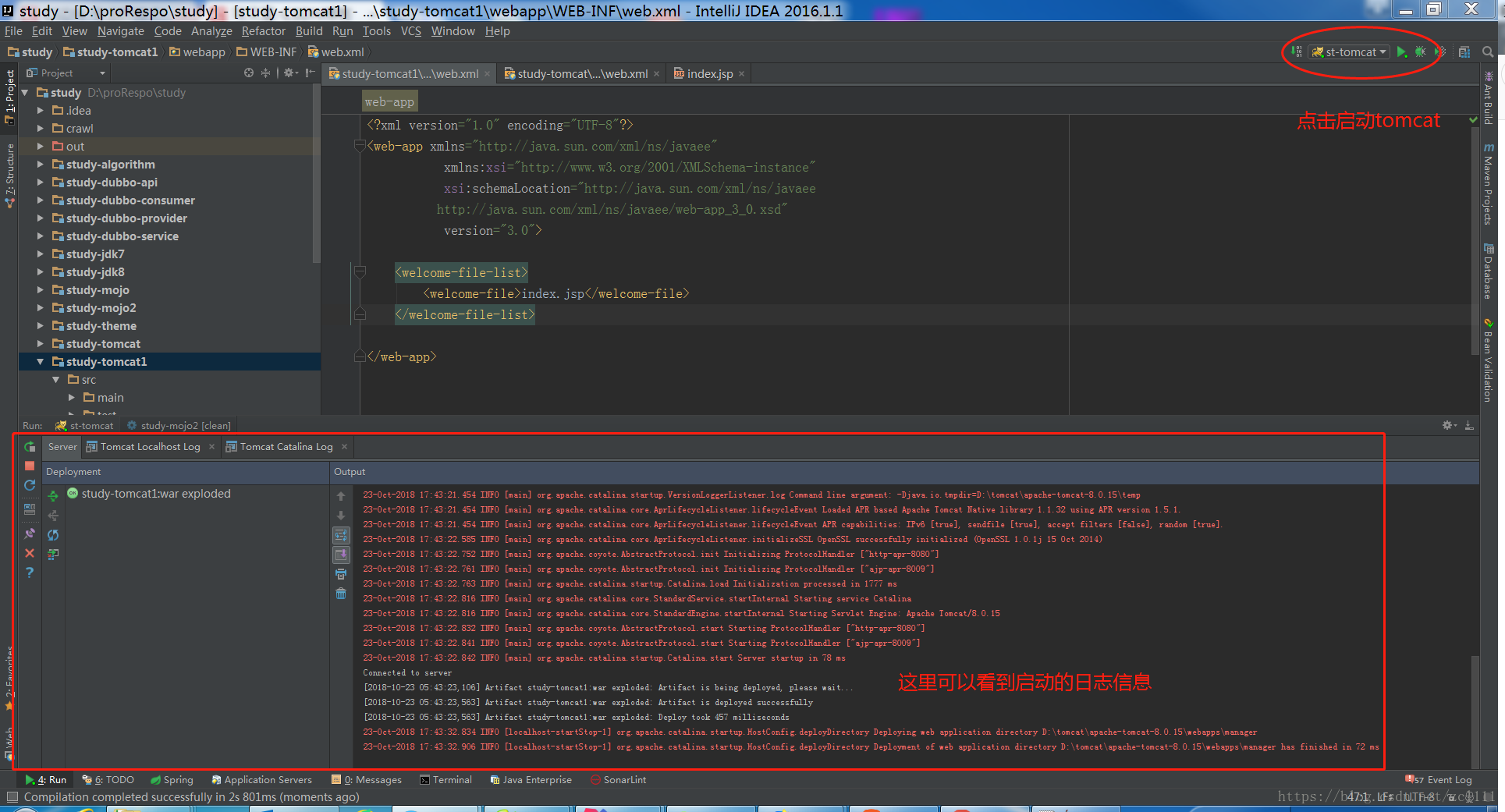Open the Maven Projects side panel
The width and height of the screenshot is (1505, 812).
click(1489, 184)
